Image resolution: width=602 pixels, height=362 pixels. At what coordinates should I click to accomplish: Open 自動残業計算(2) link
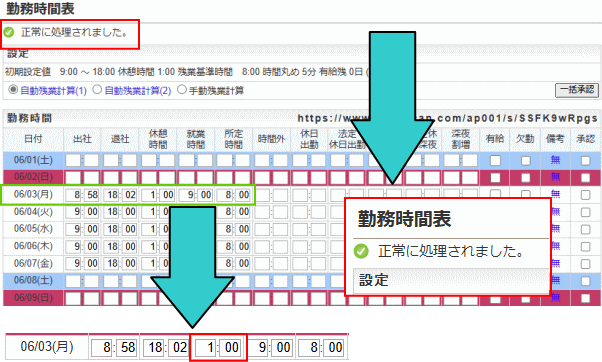point(138,91)
